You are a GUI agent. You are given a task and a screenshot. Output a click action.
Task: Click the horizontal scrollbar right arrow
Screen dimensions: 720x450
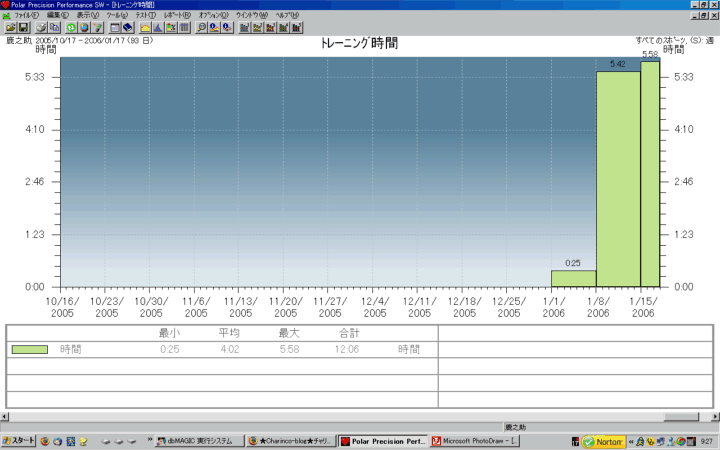711,414
